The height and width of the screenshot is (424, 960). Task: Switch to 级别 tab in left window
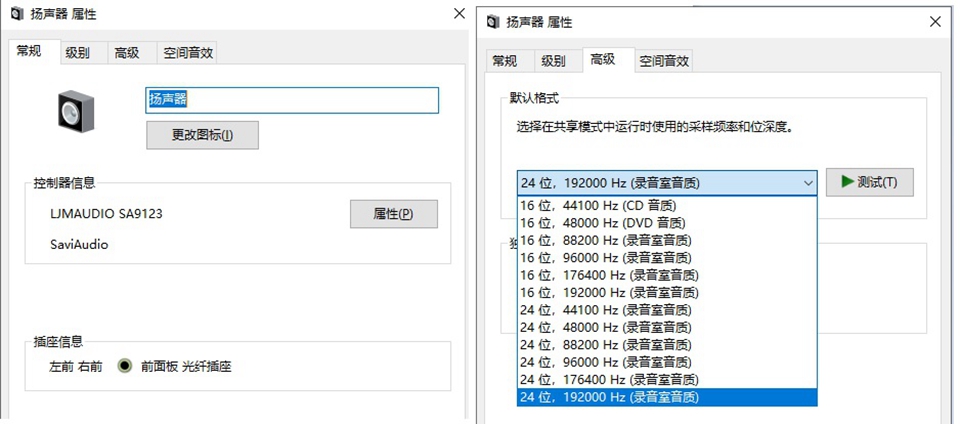click(77, 53)
